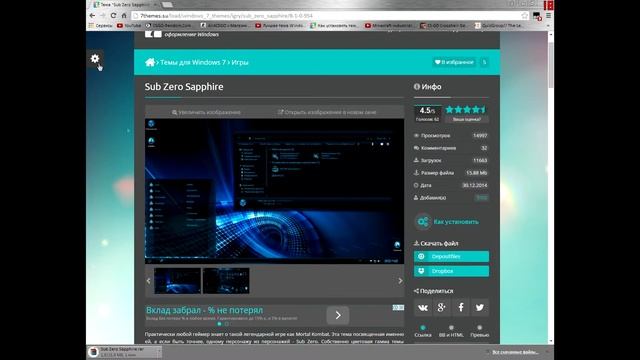Viewport: 640px width, 360px height.
Task: Click the main theme preview image
Action: (274, 191)
